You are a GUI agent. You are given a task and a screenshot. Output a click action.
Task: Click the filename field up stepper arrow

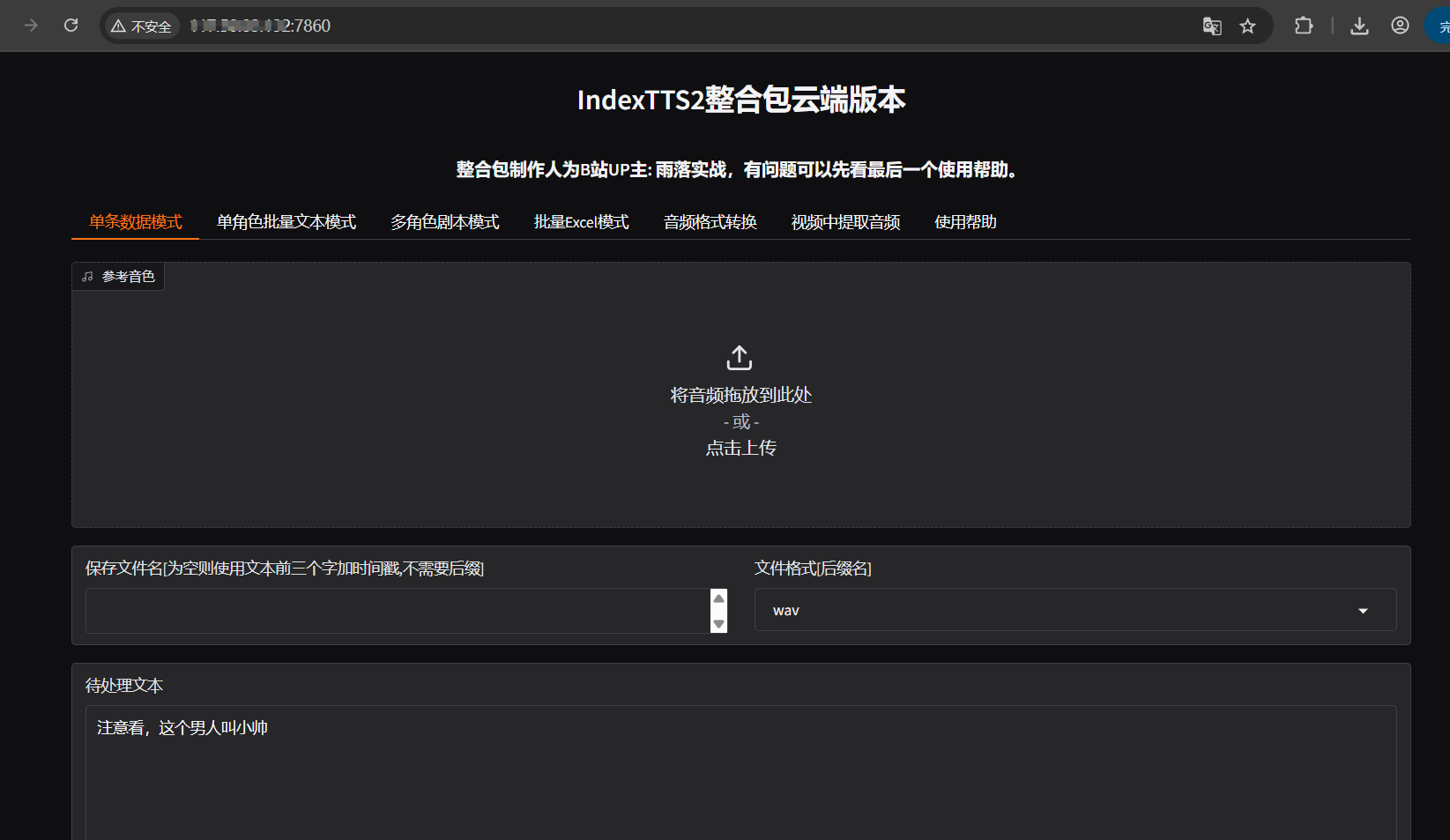(x=718, y=598)
